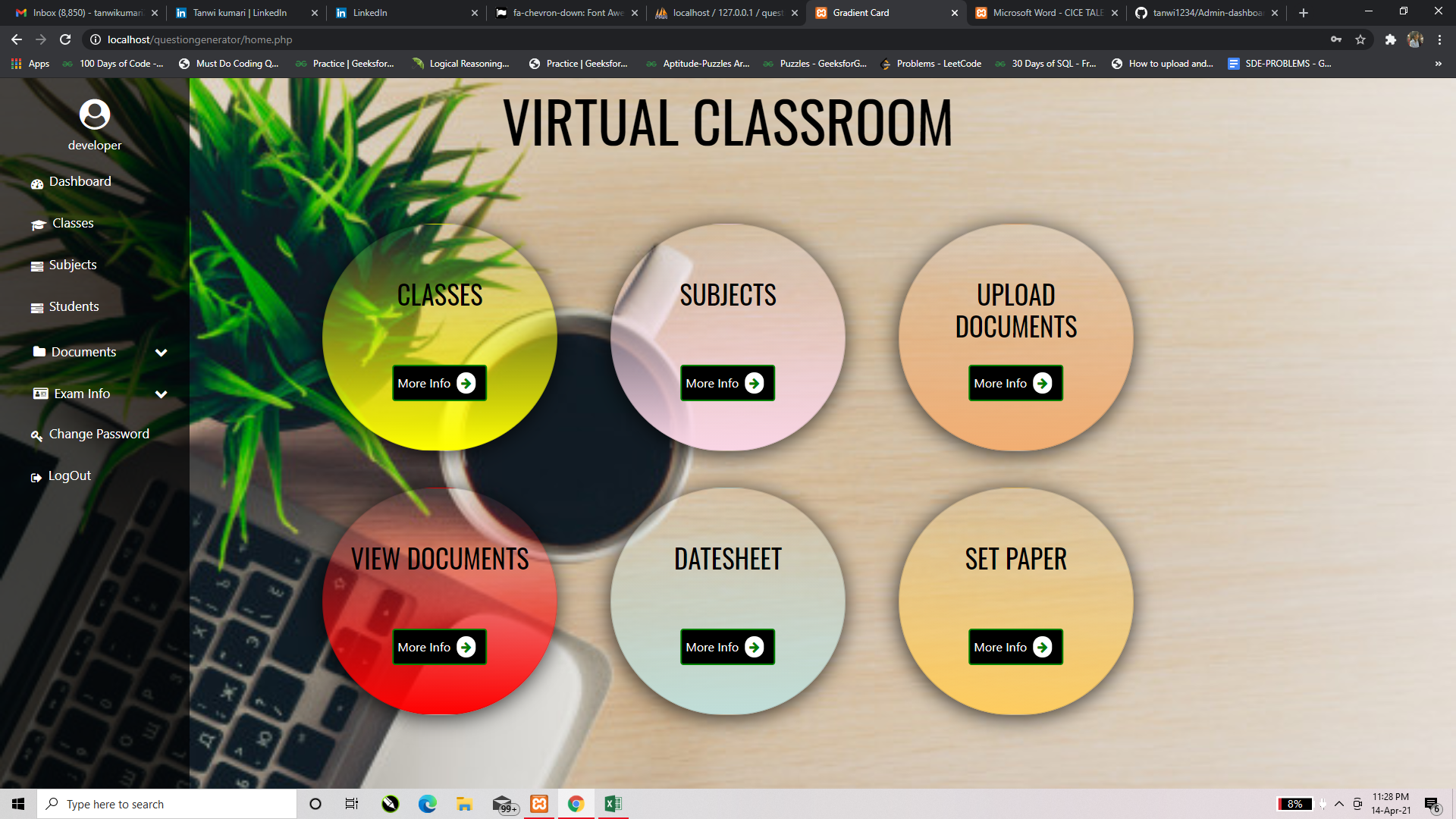The width and height of the screenshot is (1456, 819).
Task: Open the saved passwords key icon in address bar
Action: pyautogui.click(x=1336, y=39)
